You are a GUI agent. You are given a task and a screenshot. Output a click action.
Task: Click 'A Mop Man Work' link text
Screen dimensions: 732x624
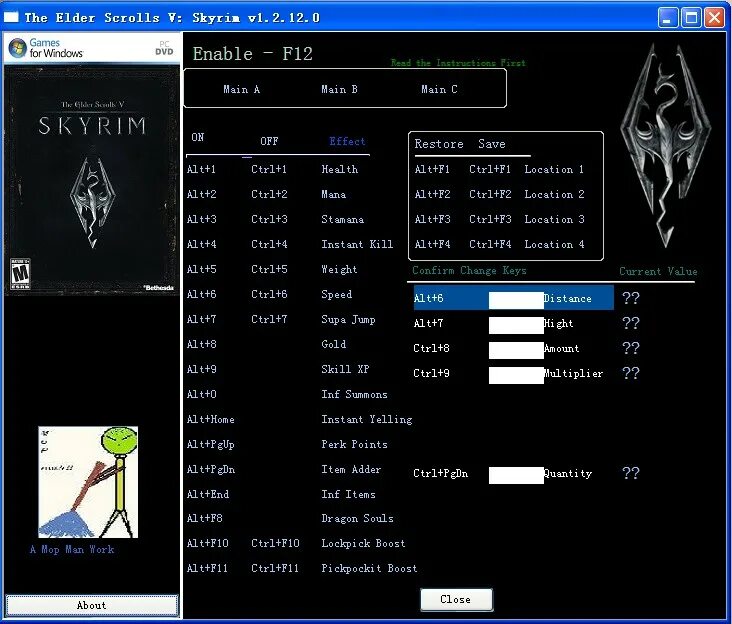pos(72,549)
